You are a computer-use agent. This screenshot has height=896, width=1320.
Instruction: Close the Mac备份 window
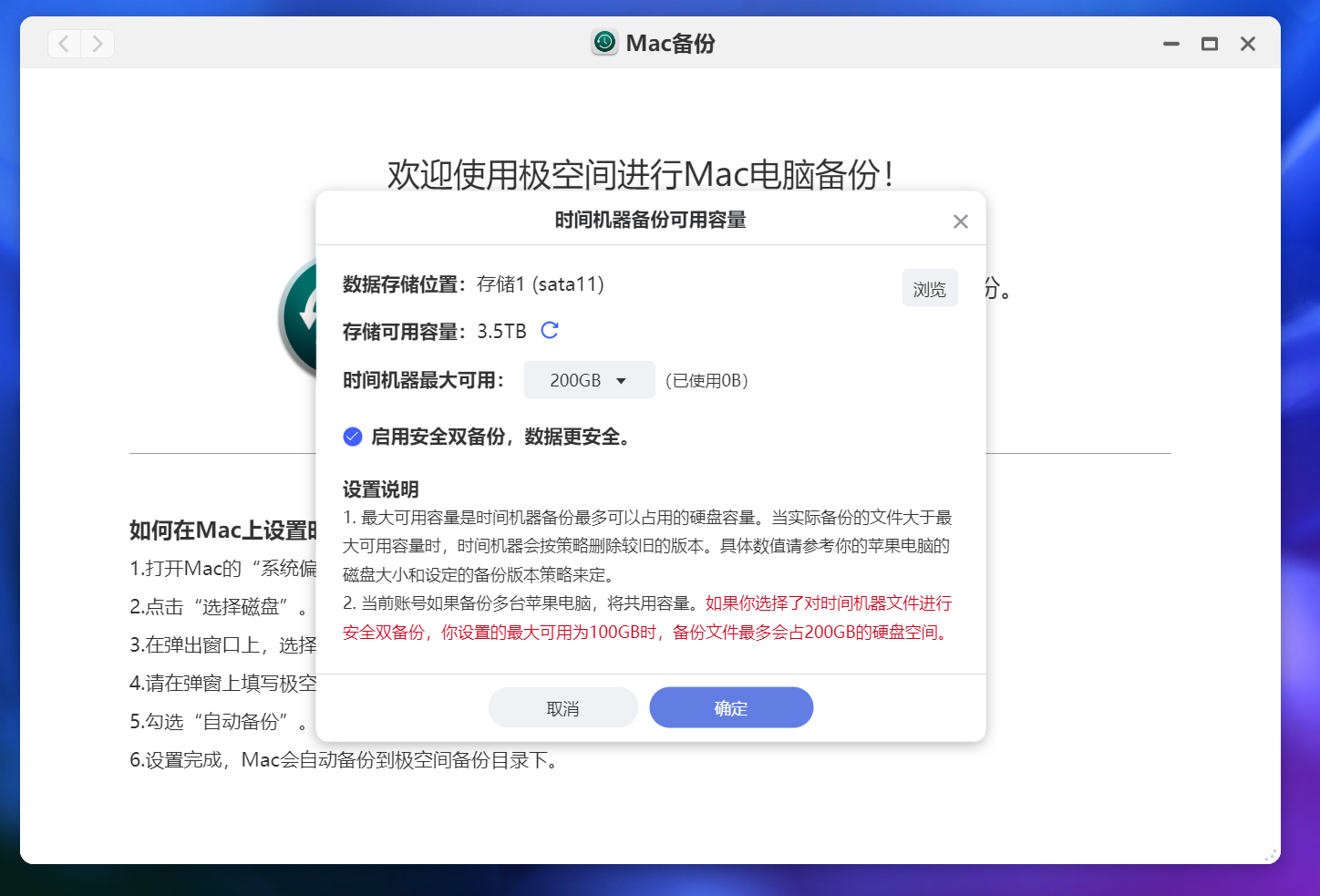pyautogui.click(x=1248, y=44)
